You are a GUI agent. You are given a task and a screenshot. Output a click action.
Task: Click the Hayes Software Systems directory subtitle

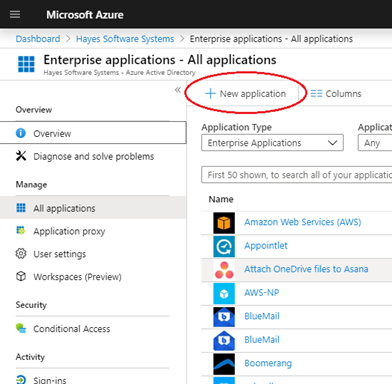click(119, 72)
